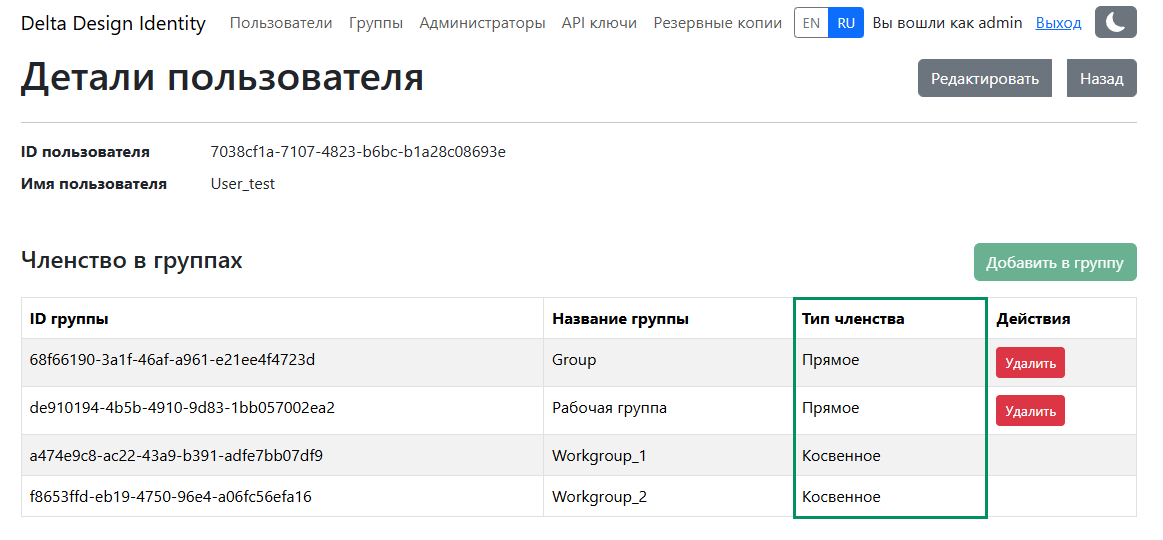
Task: Open the Администраторы section
Action: click(x=482, y=23)
